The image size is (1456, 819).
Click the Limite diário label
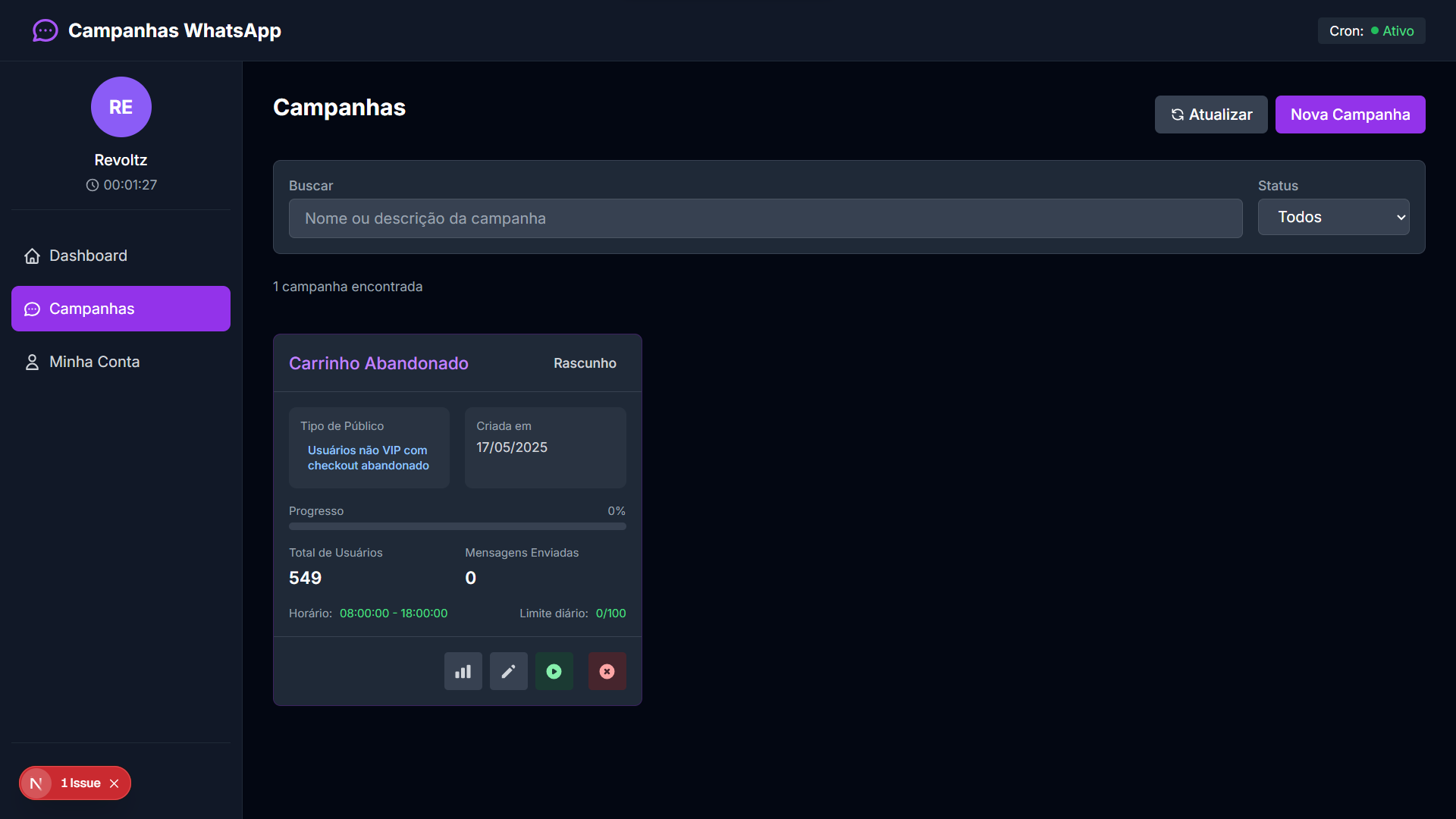(x=554, y=613)
